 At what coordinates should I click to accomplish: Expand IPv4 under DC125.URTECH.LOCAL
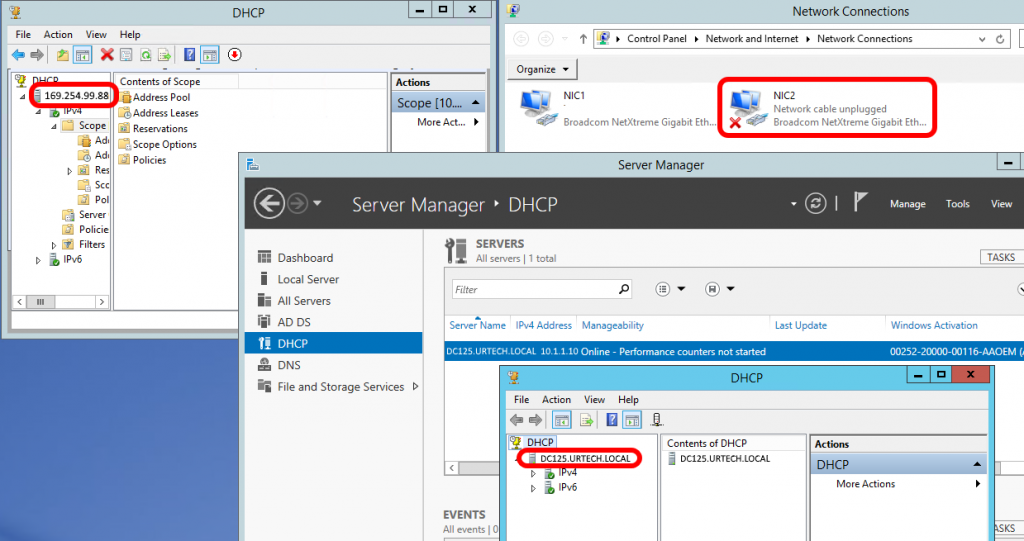[x=534, y=473]
